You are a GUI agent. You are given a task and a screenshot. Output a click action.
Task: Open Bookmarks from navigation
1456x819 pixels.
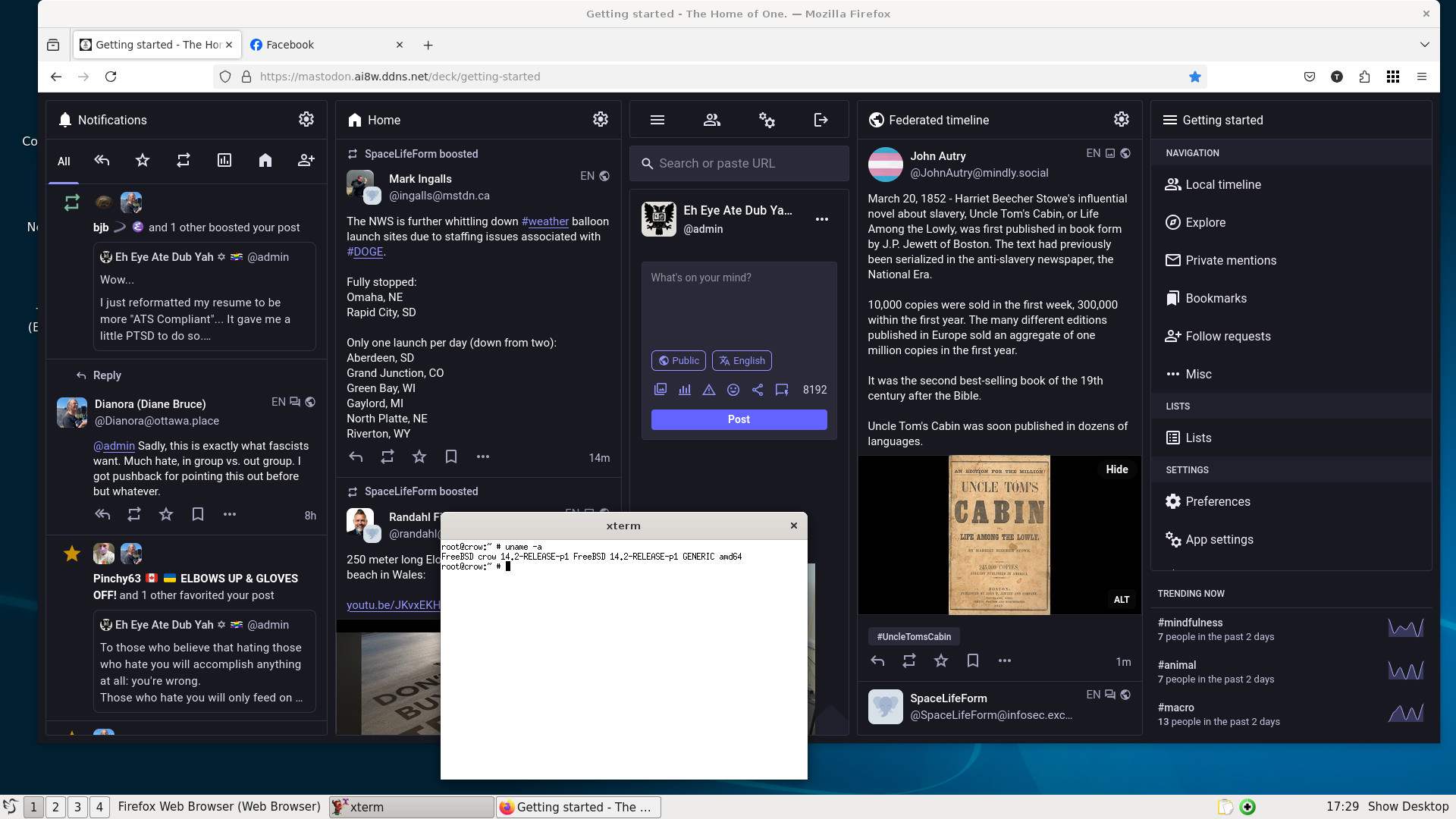tap(1291, 298)
